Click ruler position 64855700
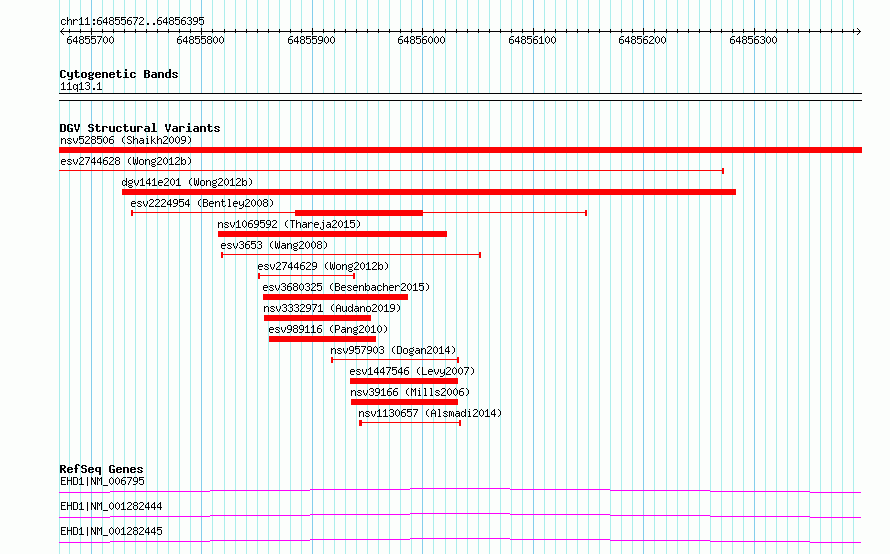Image resolution: width=890 pixels, height=554 pixels. (90, 40)
